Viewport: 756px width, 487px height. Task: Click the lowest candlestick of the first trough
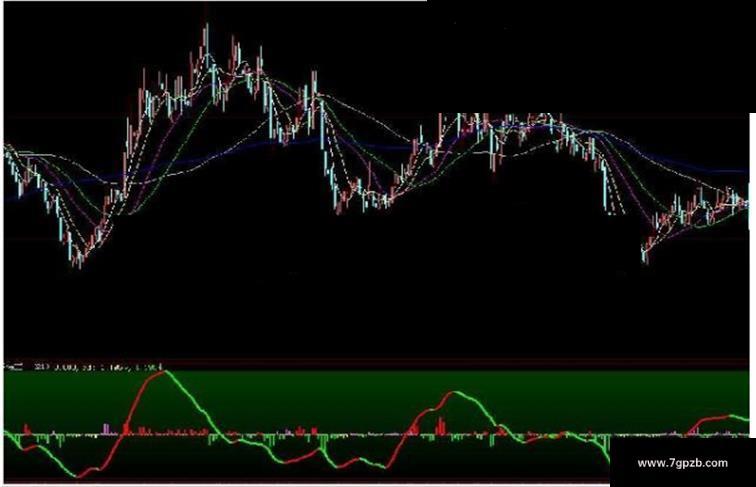click(x=80, y=258)
